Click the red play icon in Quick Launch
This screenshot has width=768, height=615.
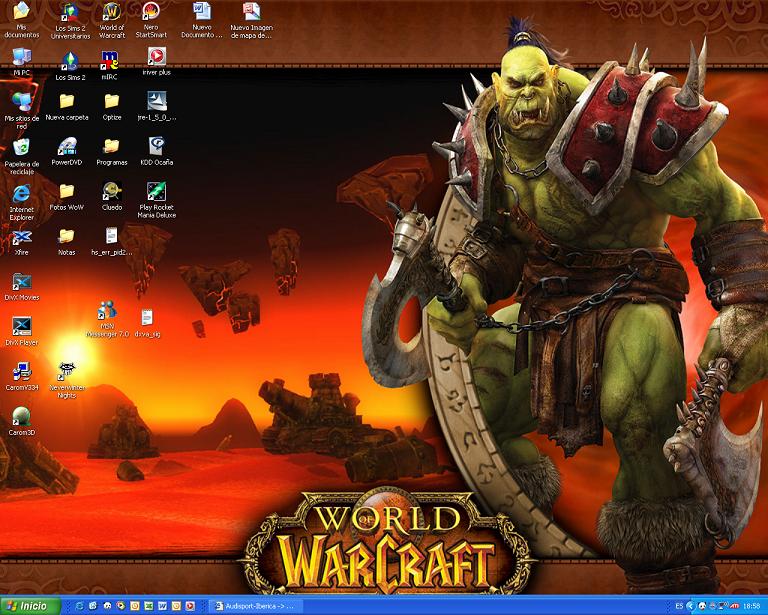[x=190, y=606]
